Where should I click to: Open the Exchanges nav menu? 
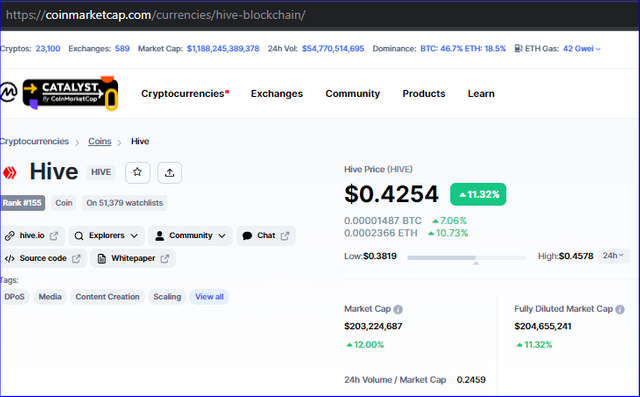pos(277,93)
